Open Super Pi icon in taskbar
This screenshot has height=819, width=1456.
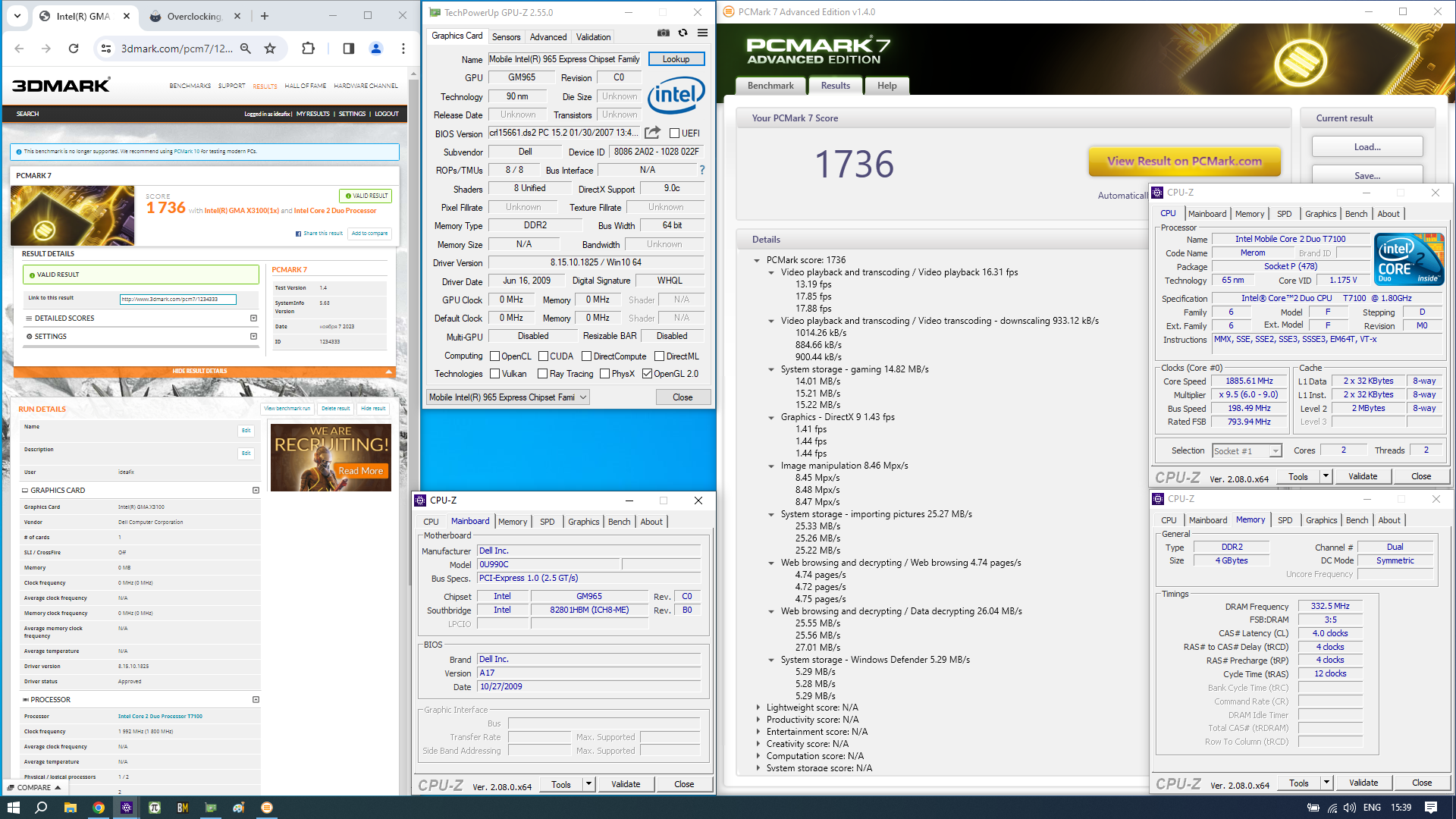click(x=155, y=808)
